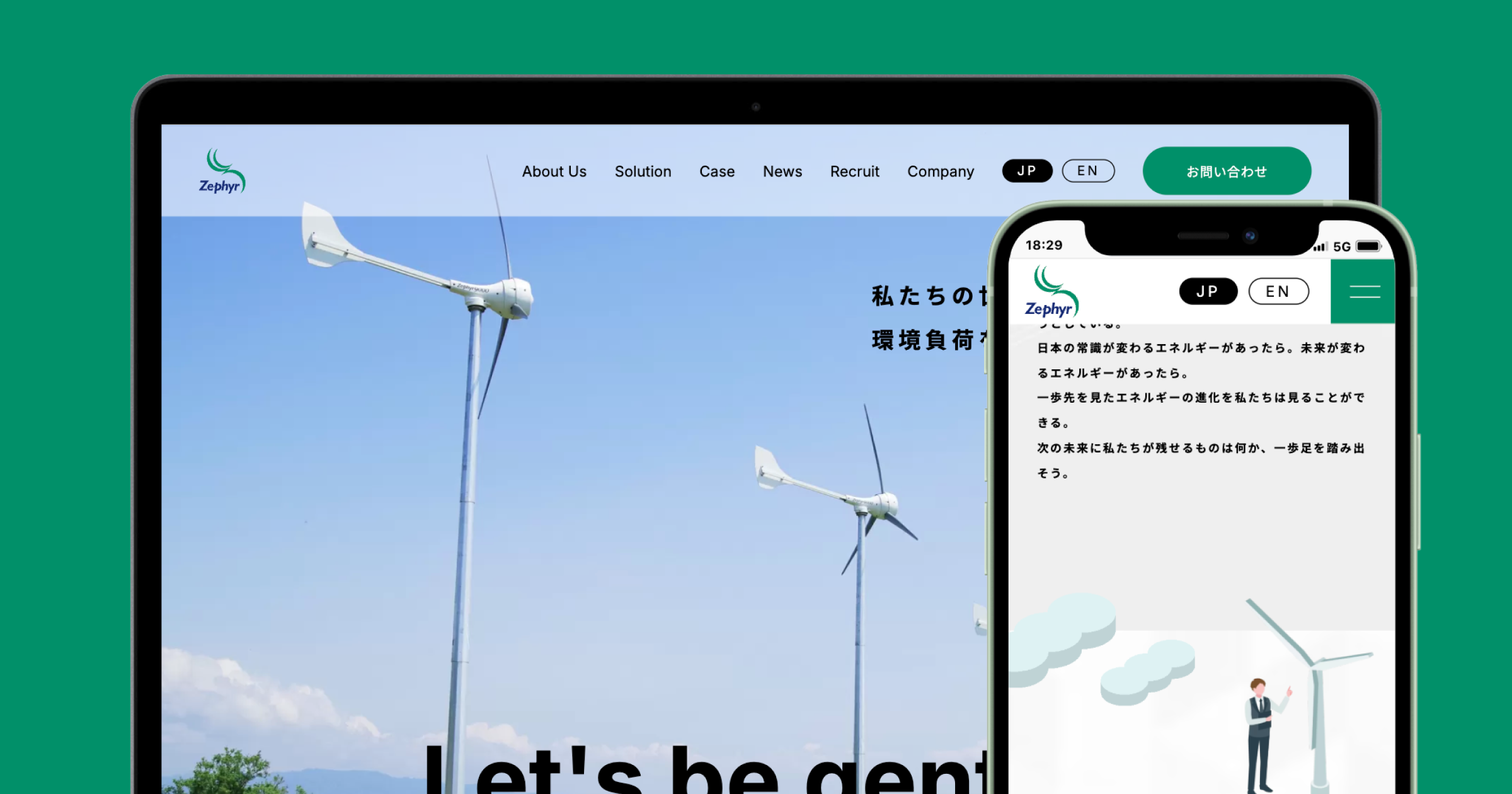Click the signal bars in phone status bar
The image size is (1512, 794).
coord(1320,247)
